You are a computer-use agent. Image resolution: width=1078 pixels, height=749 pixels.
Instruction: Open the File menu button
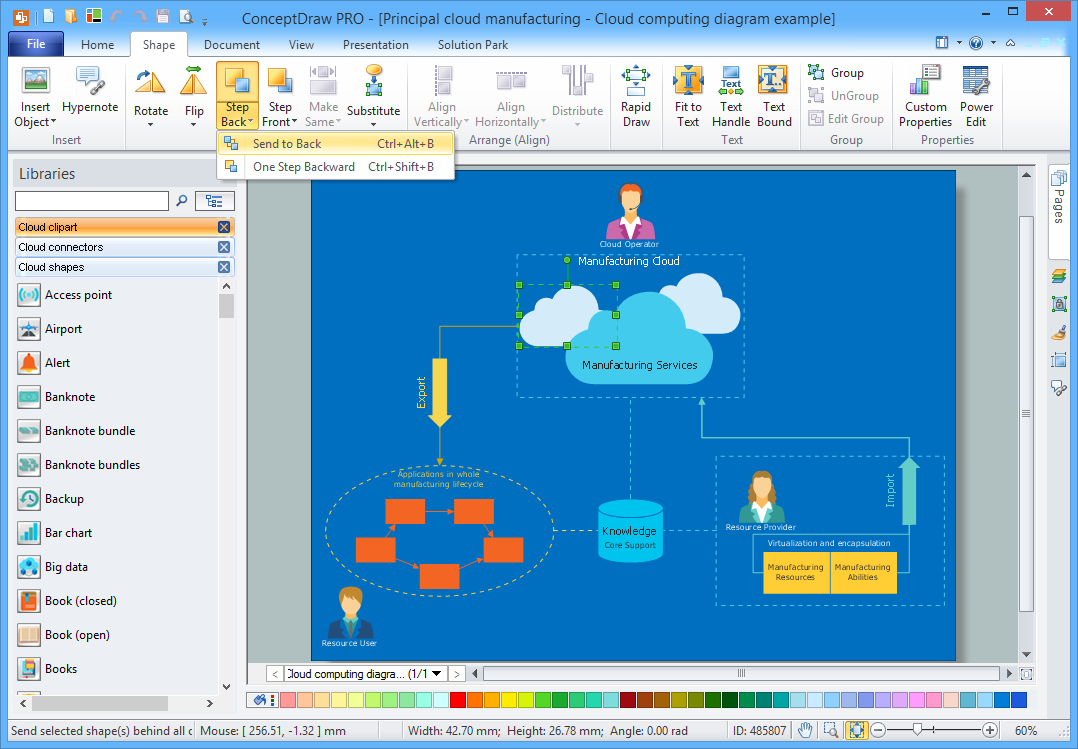tap(36, 45)
